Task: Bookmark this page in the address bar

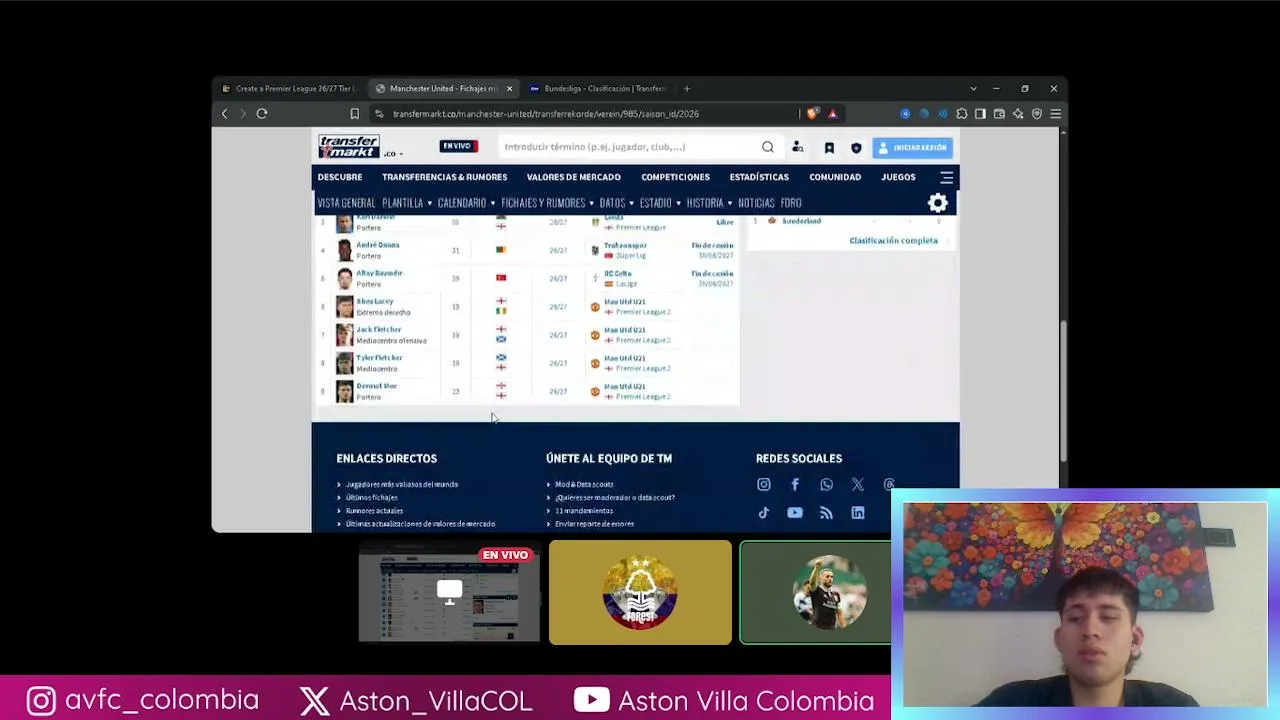Action: (354, 114)
